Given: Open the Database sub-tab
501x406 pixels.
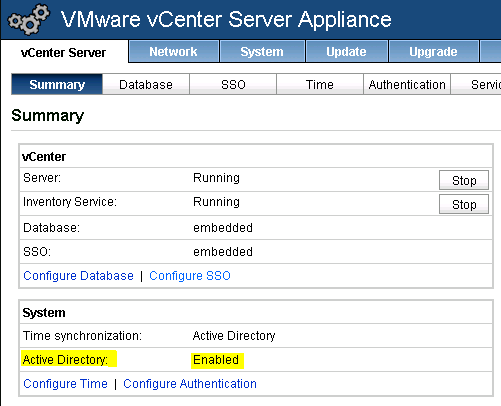Looking at the screenshot, I should coord(146,84).
